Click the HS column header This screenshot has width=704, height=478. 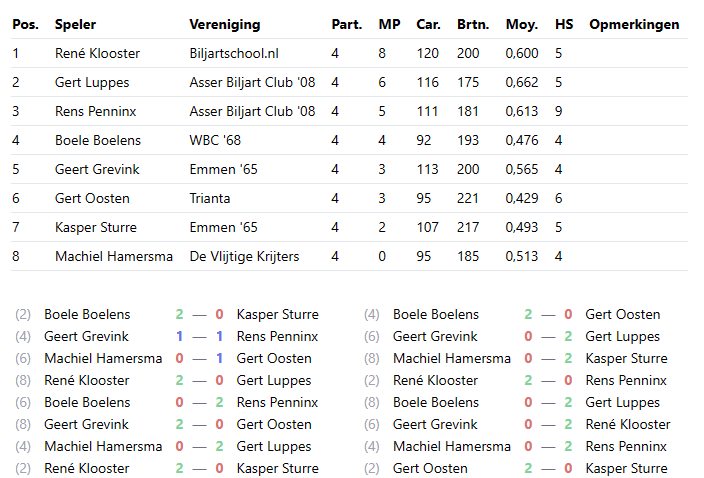point(564,24)
